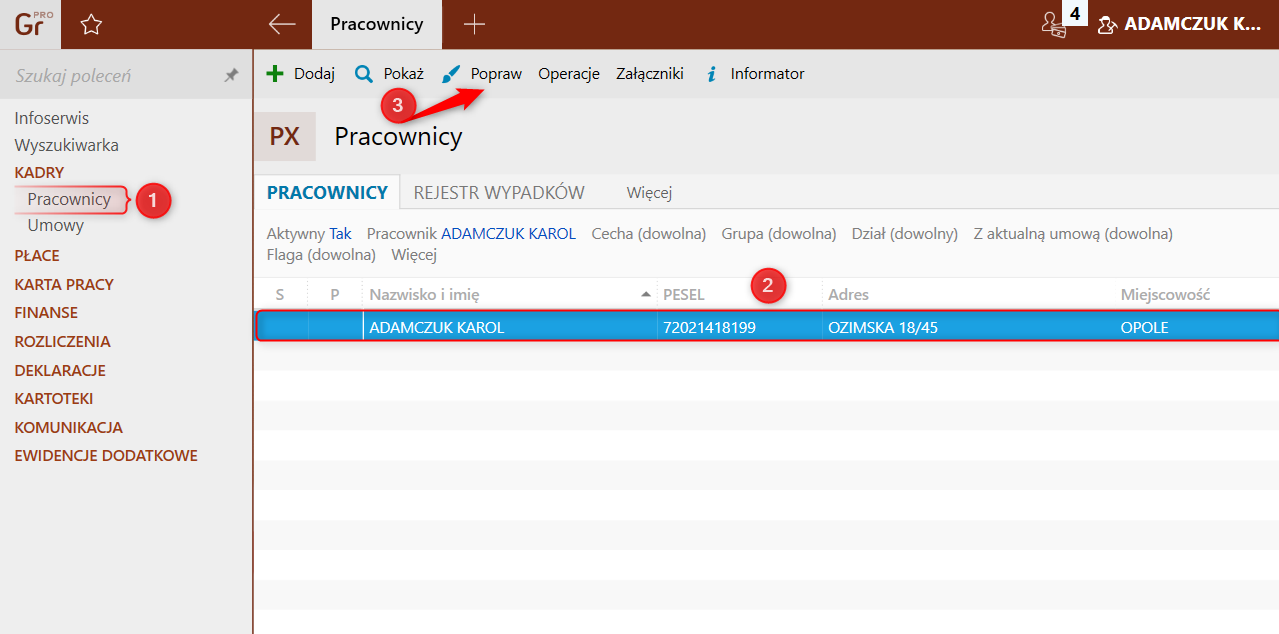Open favorites via the star icon
The height and width of the screenshot is (634, 1279).
coord(91,24)
